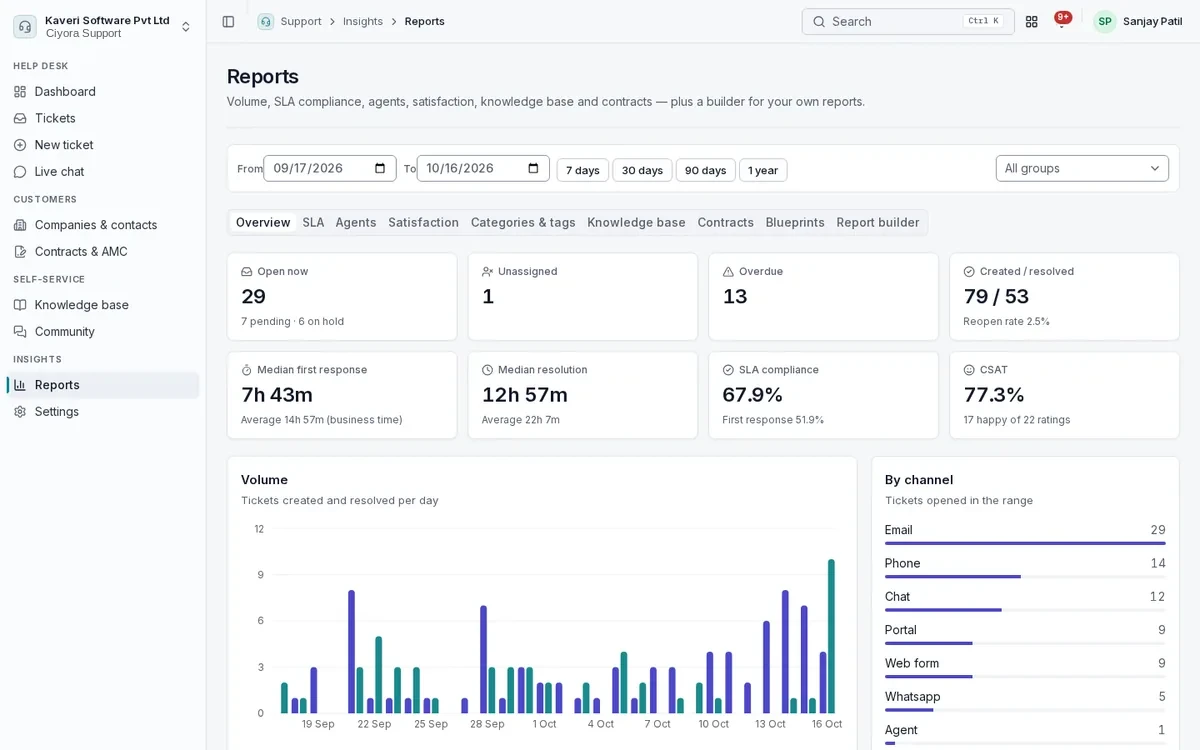Click "First response 51.9%" text
Image resolution: width=1200 pixels, height=750 pixels.
[x=773, y=420]
